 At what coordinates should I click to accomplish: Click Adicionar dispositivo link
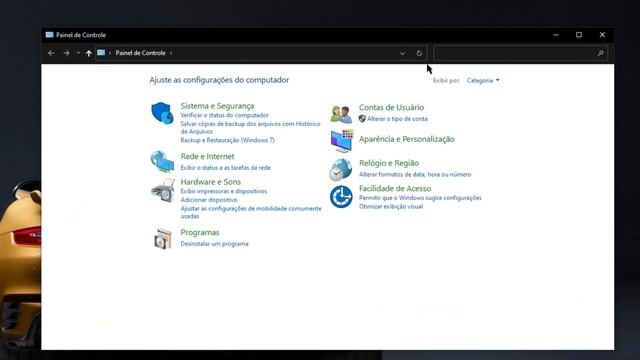[209, 200]
